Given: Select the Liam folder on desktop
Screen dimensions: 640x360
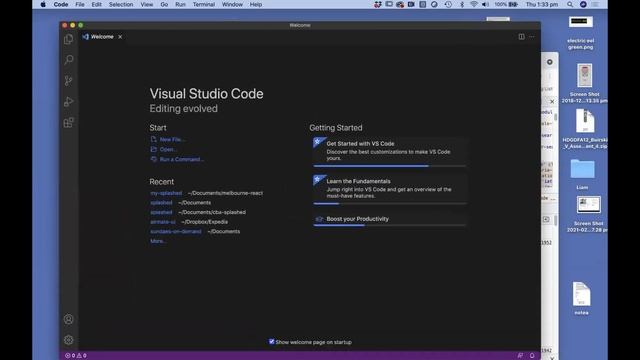Looking at the screenshot, I should click(582, 174).
